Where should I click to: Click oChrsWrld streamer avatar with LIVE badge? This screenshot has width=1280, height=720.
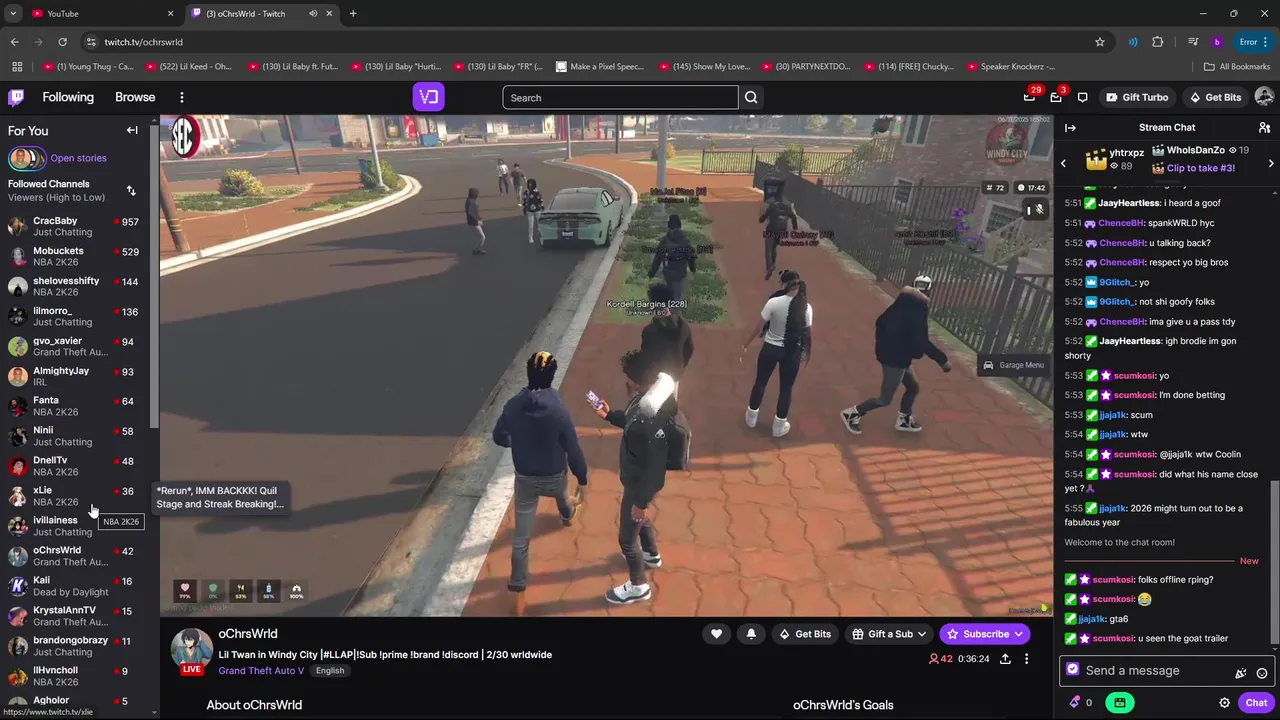pos(191,651)
